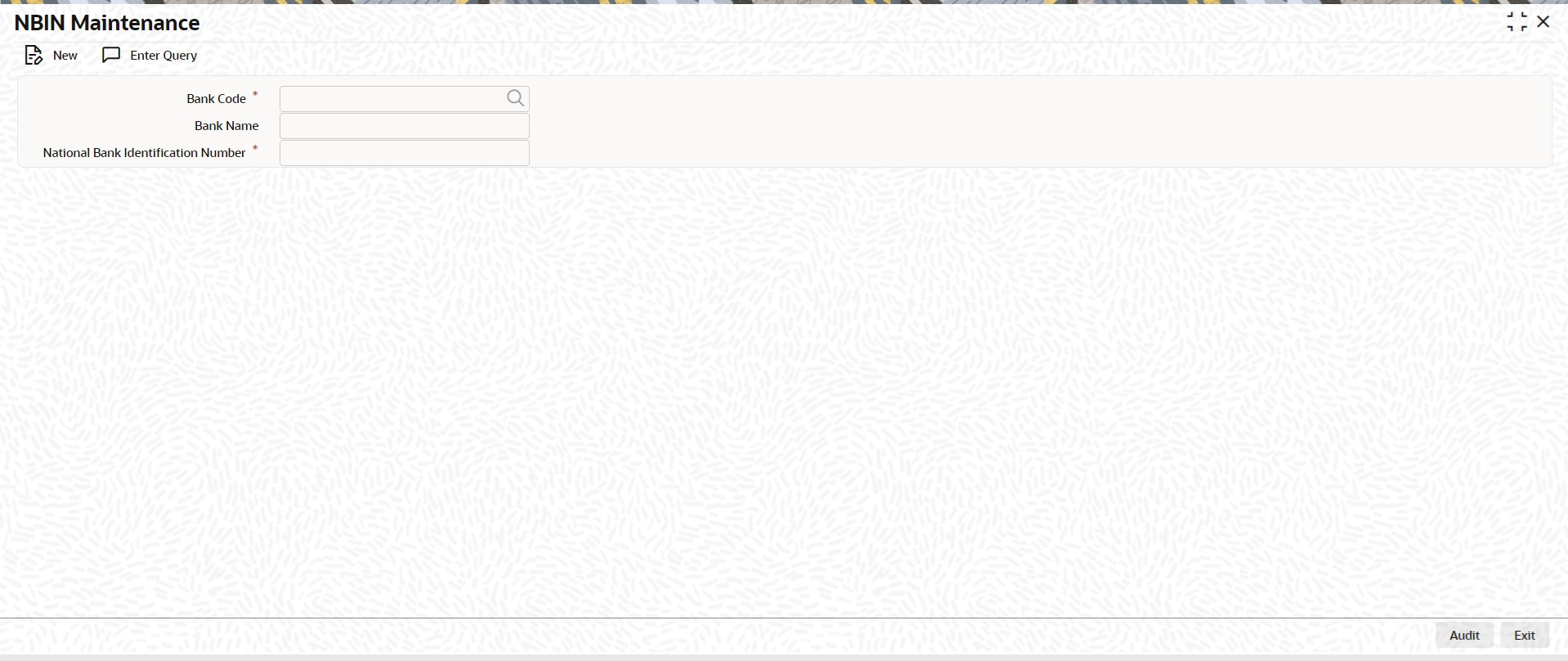Choose the "Enter Query" toolbar text

point(164,56)
